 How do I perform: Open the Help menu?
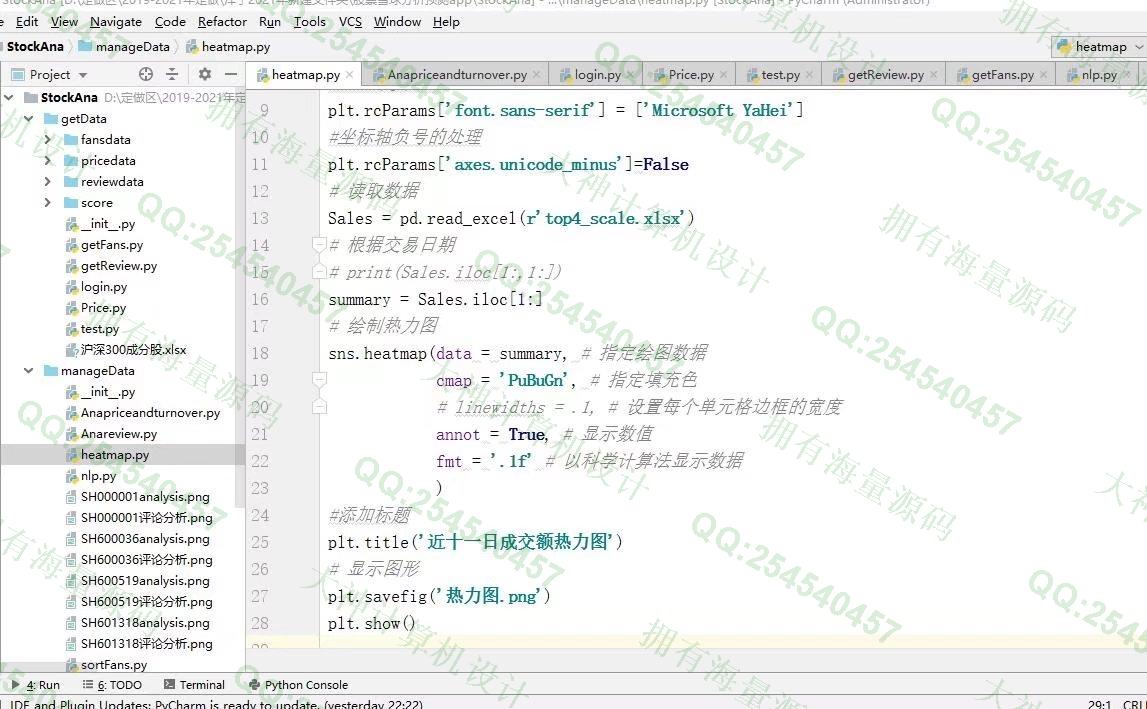click(446, 22)
